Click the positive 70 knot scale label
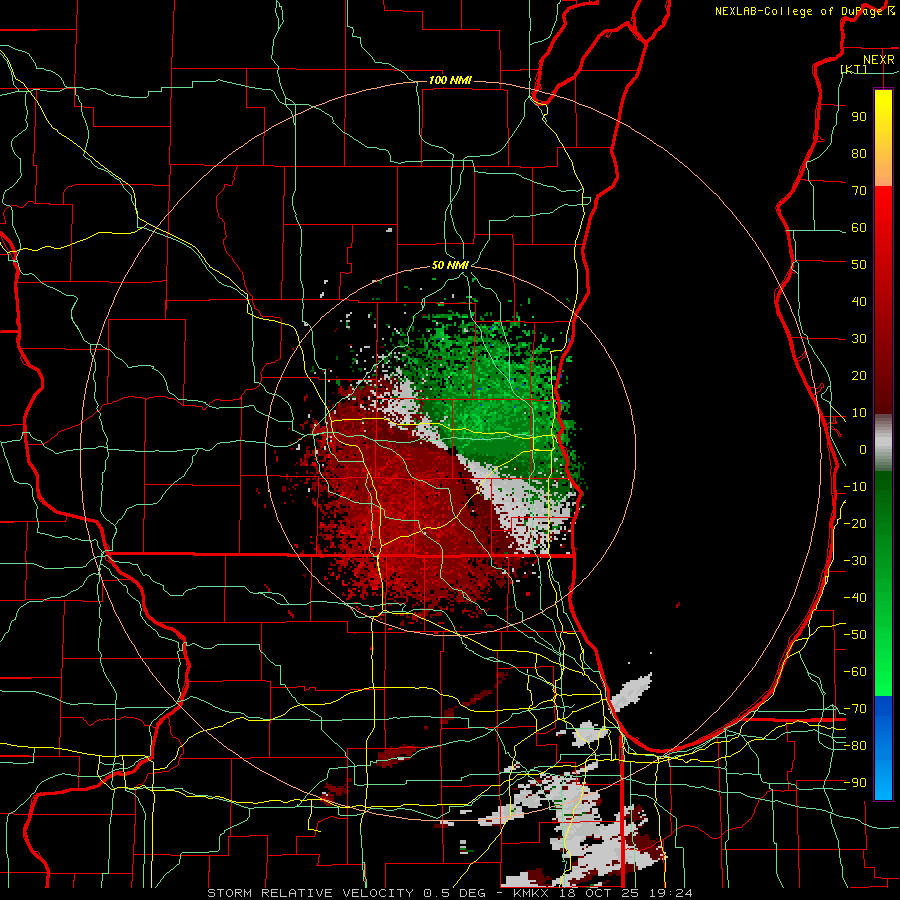This screenshot has height=900, width=900. pyautogui.click(x=859, y=191)
